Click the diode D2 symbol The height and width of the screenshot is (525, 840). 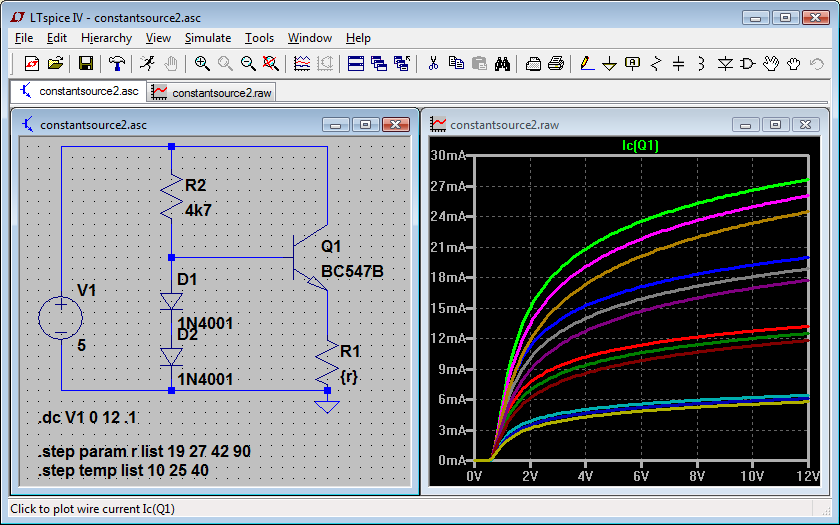click(x=171, y=357)
